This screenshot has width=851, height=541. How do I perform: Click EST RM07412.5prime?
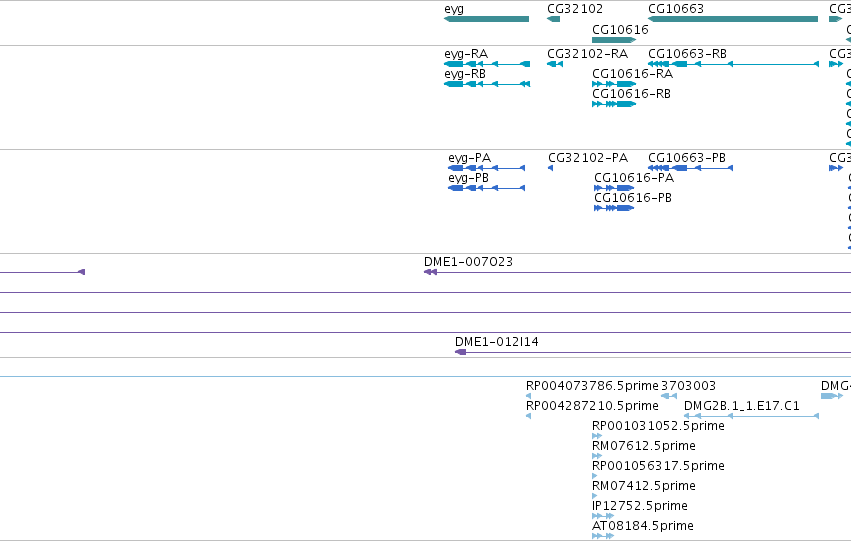coord(595,496)
